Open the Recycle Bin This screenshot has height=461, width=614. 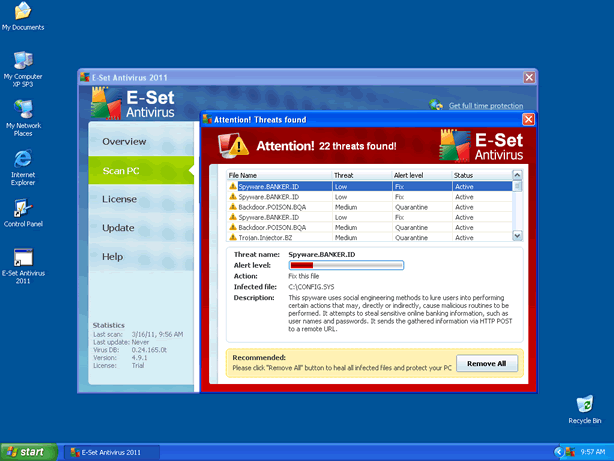point(584,404)
